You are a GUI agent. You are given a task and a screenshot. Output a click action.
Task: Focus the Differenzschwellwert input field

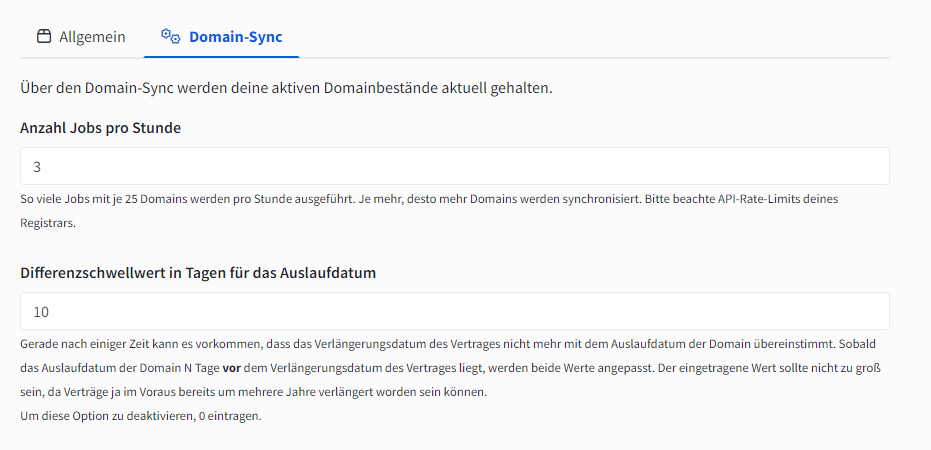pos(454,311)
